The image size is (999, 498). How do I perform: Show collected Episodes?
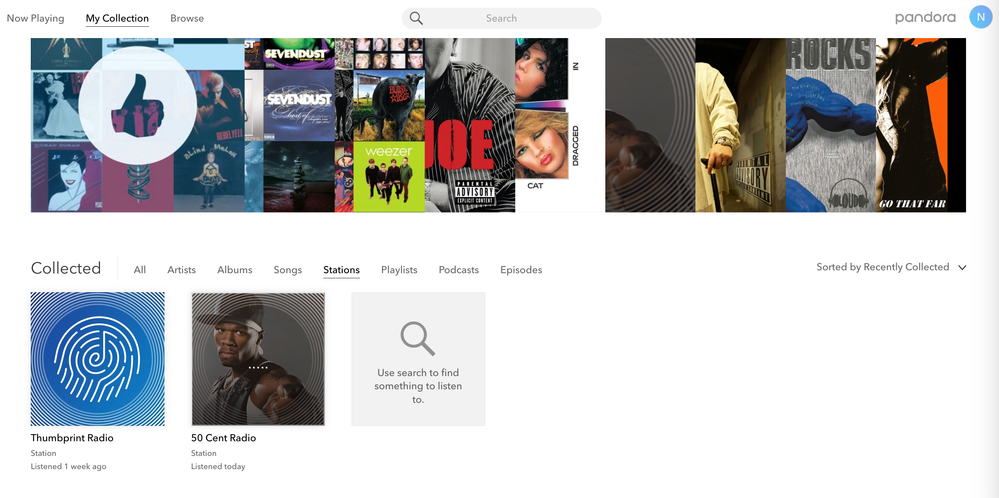coord(521,270)
